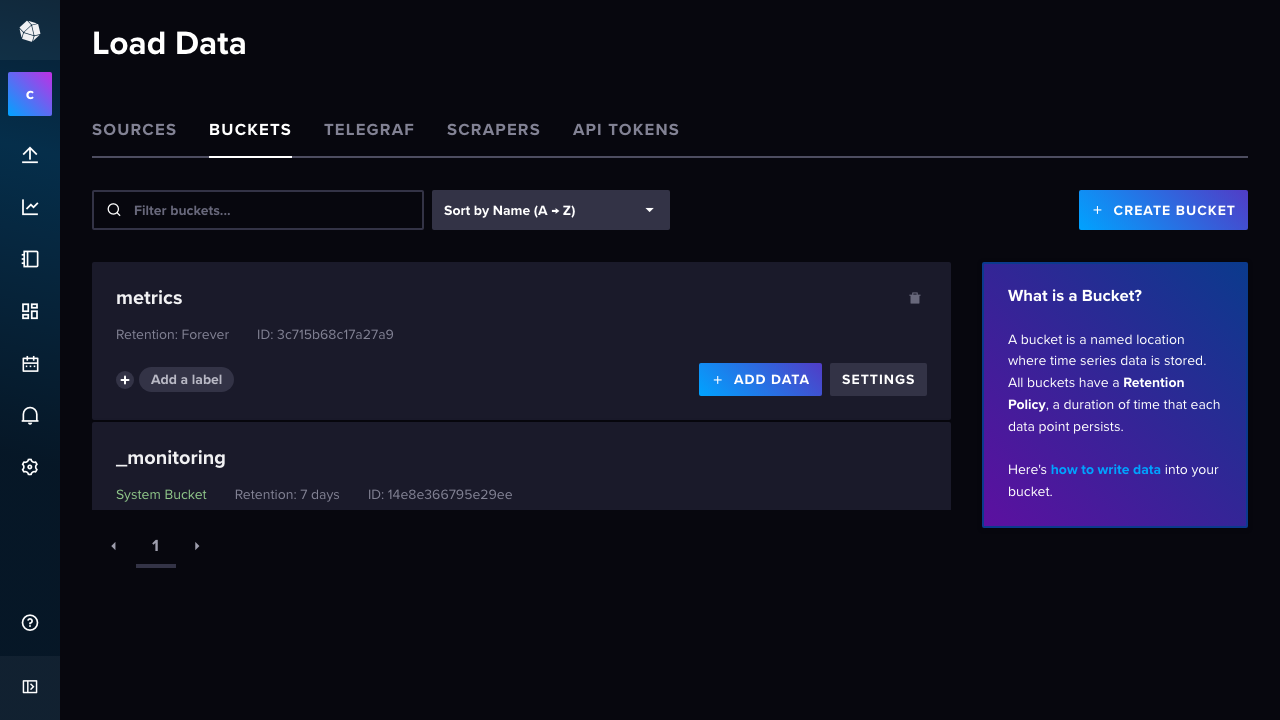Delete the metrics bucket with trash icon
The width and height of the screenshot is (1280, 720).
[x=914, y=298]
